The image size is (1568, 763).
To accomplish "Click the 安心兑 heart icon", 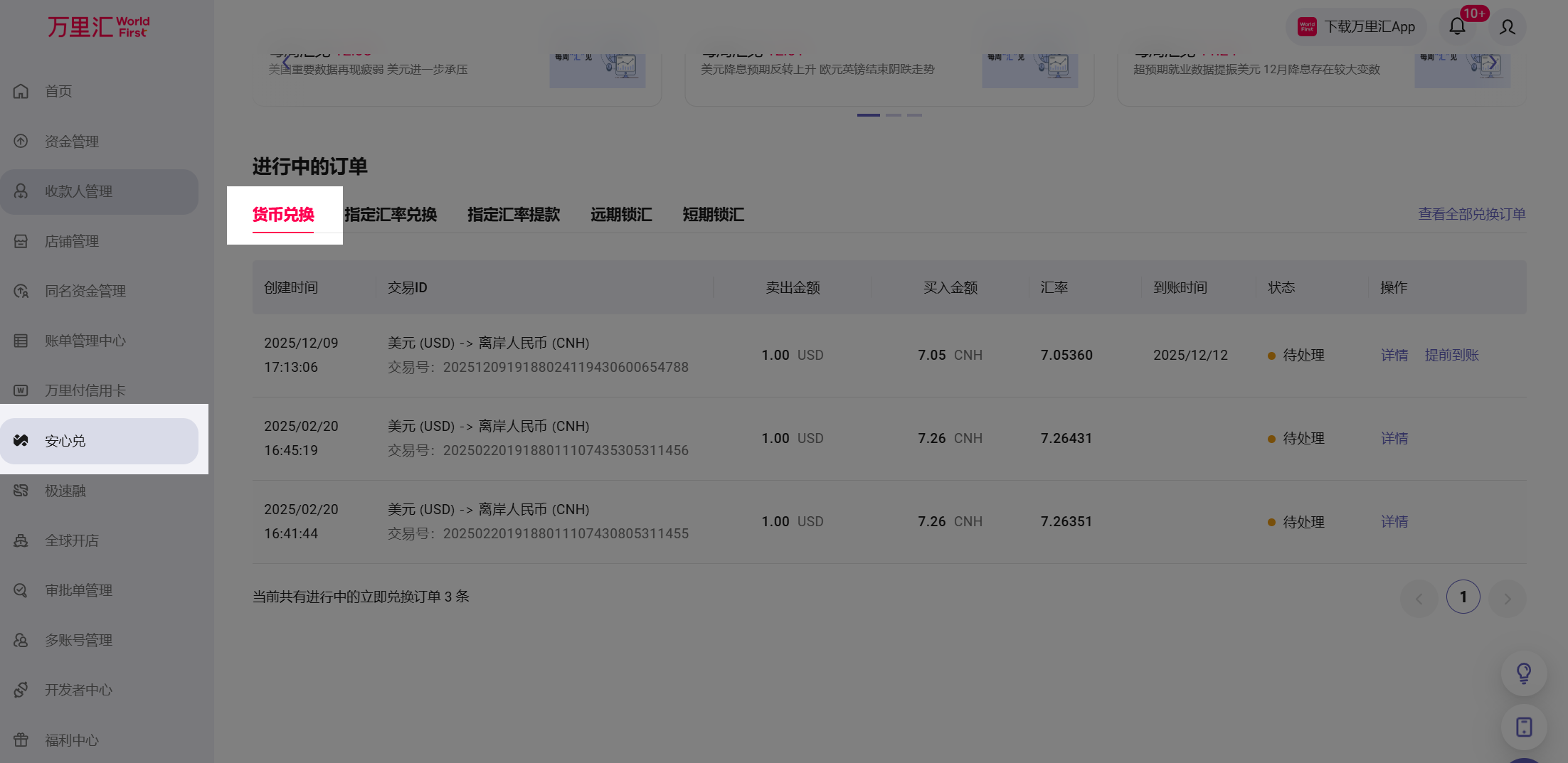I will point(21,441).
